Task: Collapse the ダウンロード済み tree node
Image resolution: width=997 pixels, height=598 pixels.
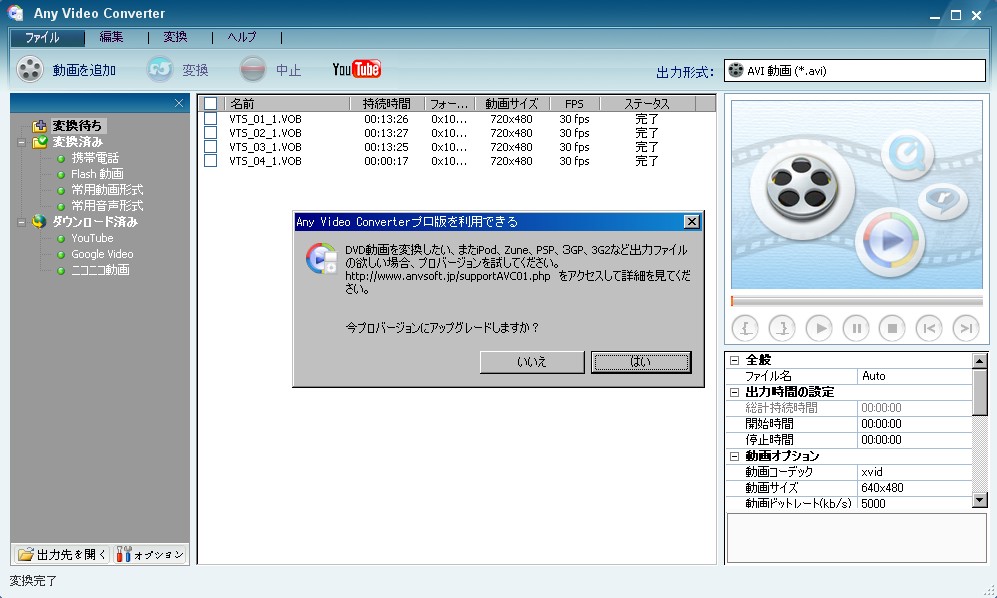Action: coord(22,222)
